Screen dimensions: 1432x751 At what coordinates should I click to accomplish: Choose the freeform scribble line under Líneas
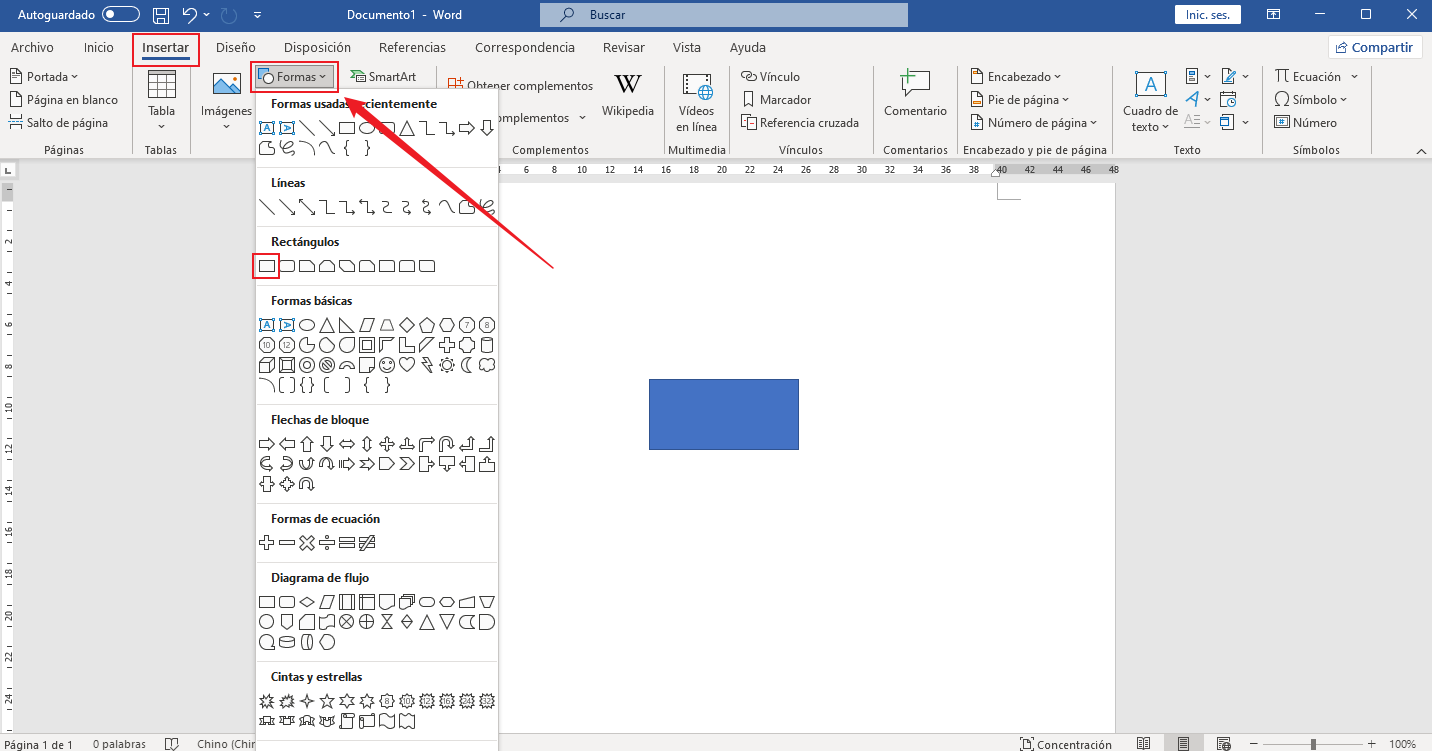(x=487, y=207)
